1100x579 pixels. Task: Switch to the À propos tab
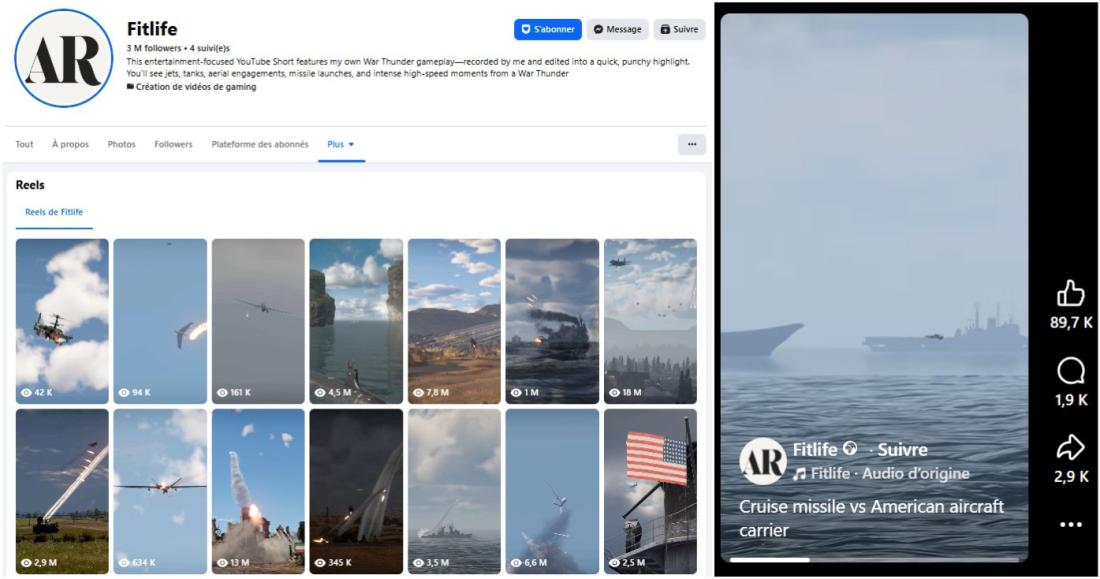click(70, 144)
